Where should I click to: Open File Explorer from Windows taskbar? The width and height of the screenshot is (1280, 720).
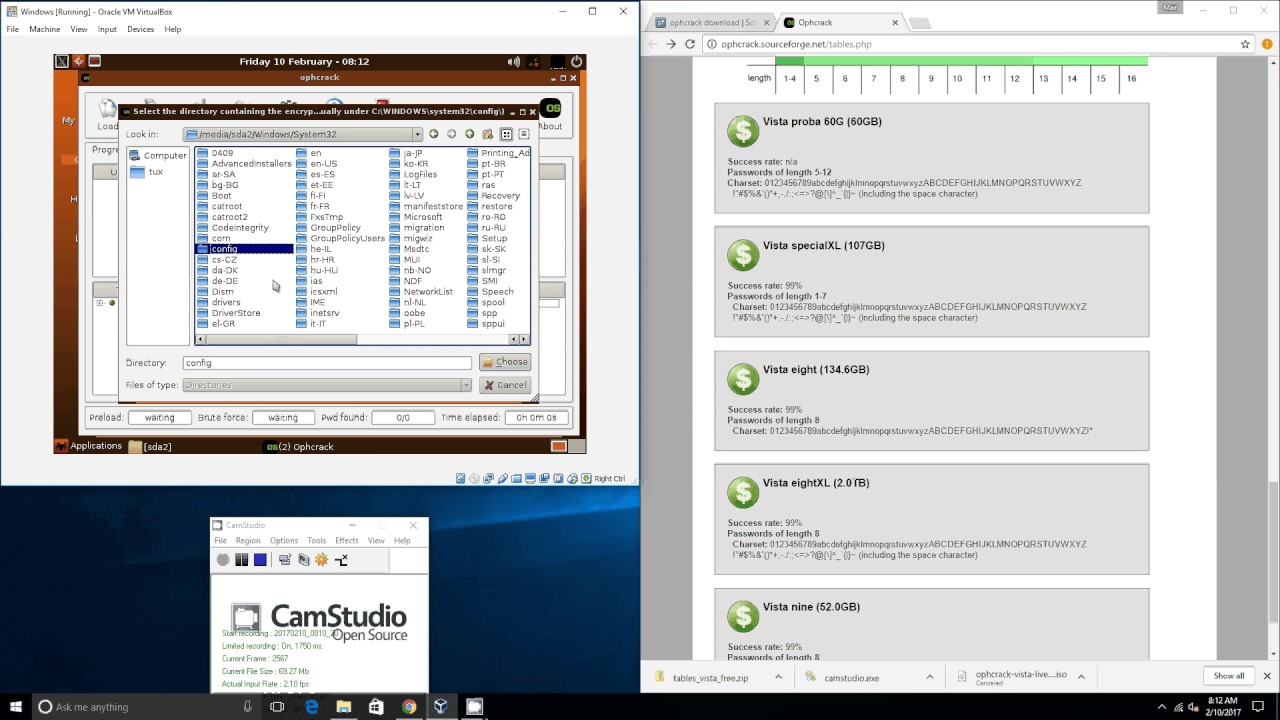344,707
